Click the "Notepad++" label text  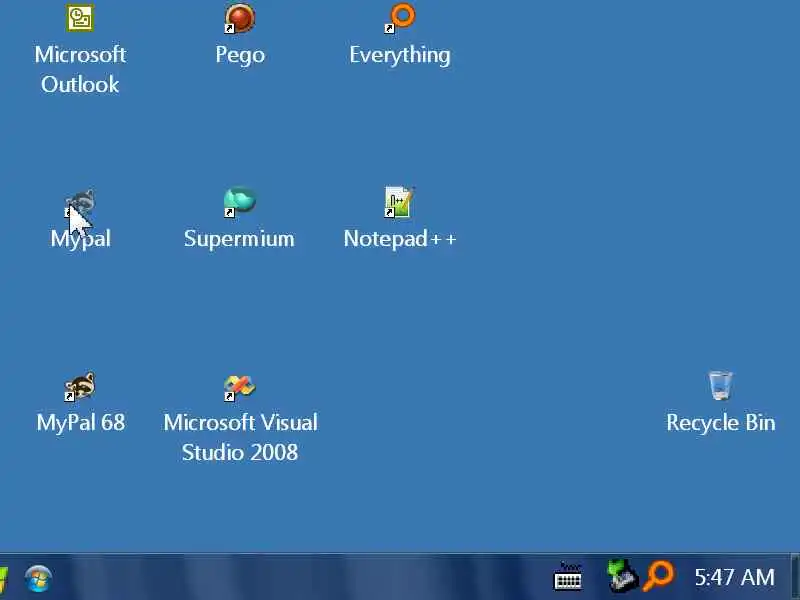[399, 239]
